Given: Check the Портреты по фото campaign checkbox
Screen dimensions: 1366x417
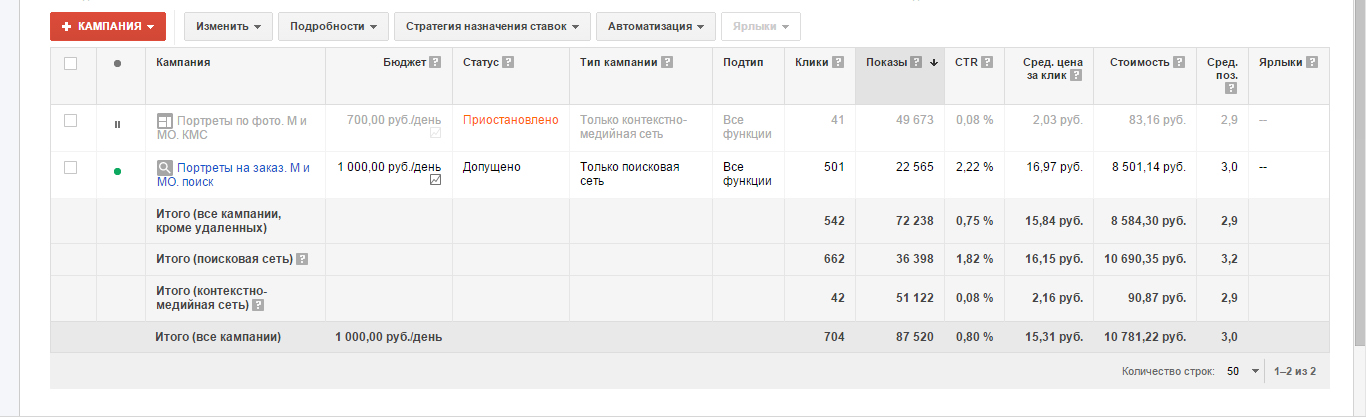Looking at the screenshot, I should [x=70, y=121].
